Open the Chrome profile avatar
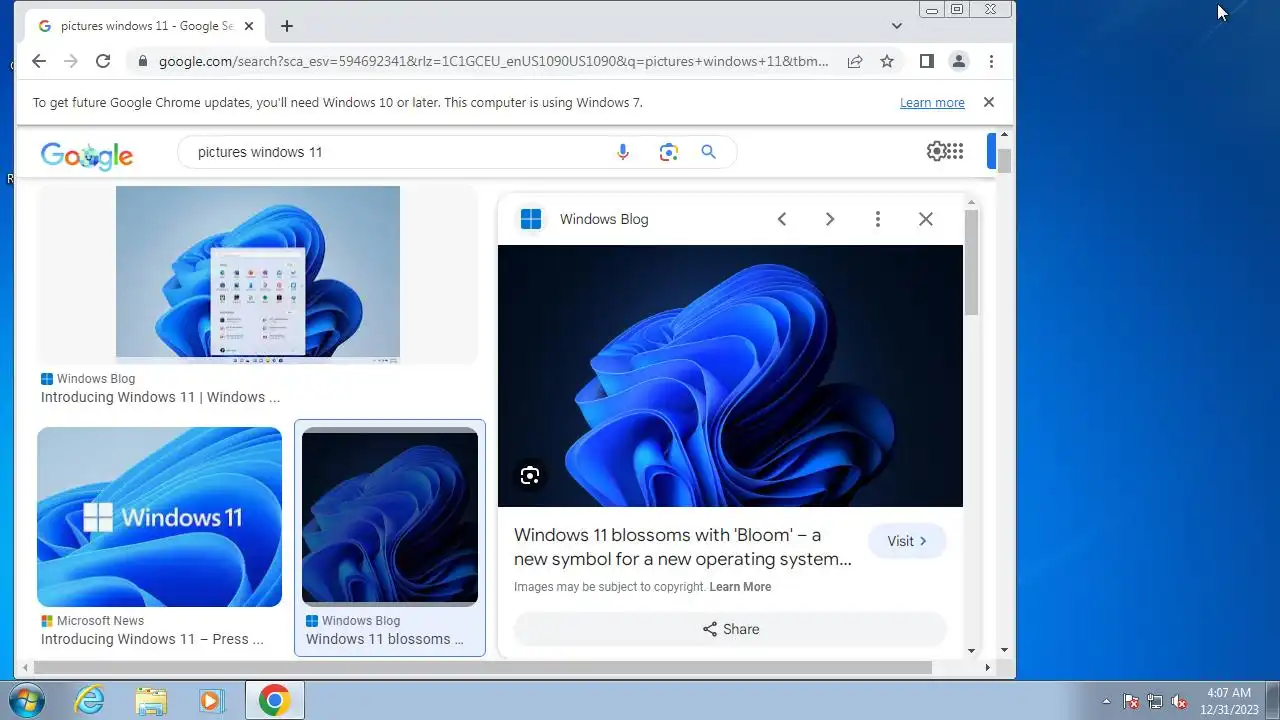The height and width of the screenshot is (720, 1280). (x=958, y=61)
